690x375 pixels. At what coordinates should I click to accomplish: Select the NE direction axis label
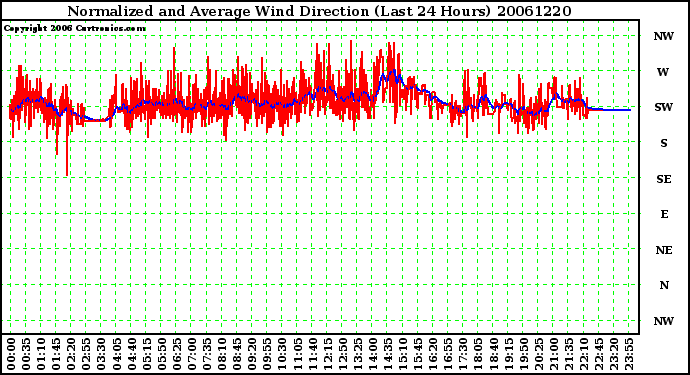pos(664,250)
